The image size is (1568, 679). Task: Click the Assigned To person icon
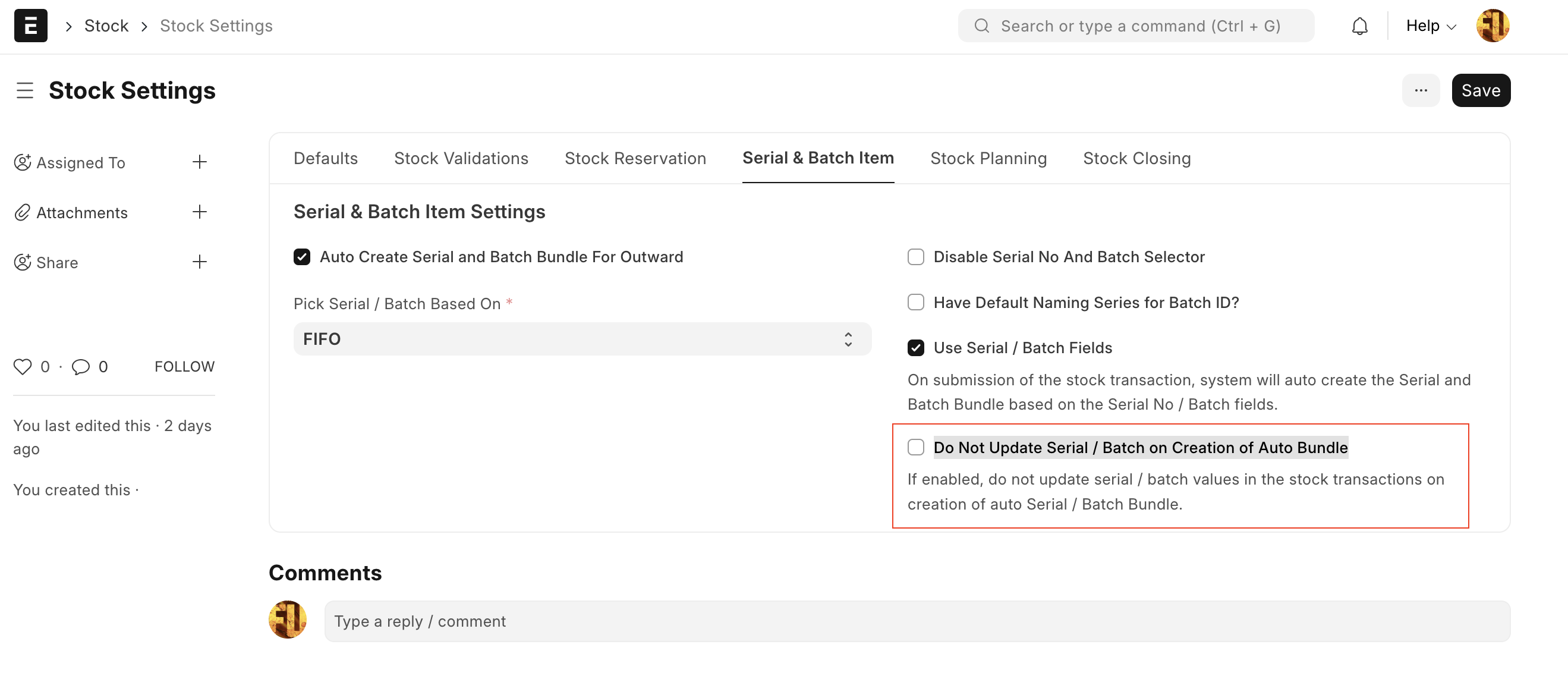pyautogui.click(x=23, y=162)
